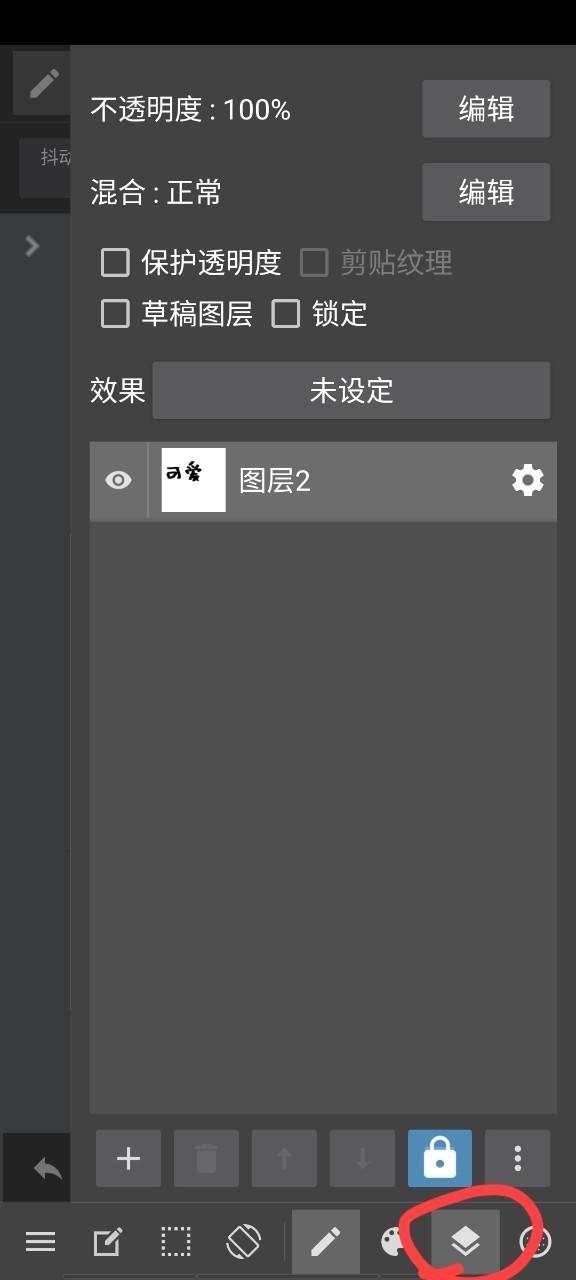
Task: Check the 草稿图层 checkbox
Action: [116, 314]
